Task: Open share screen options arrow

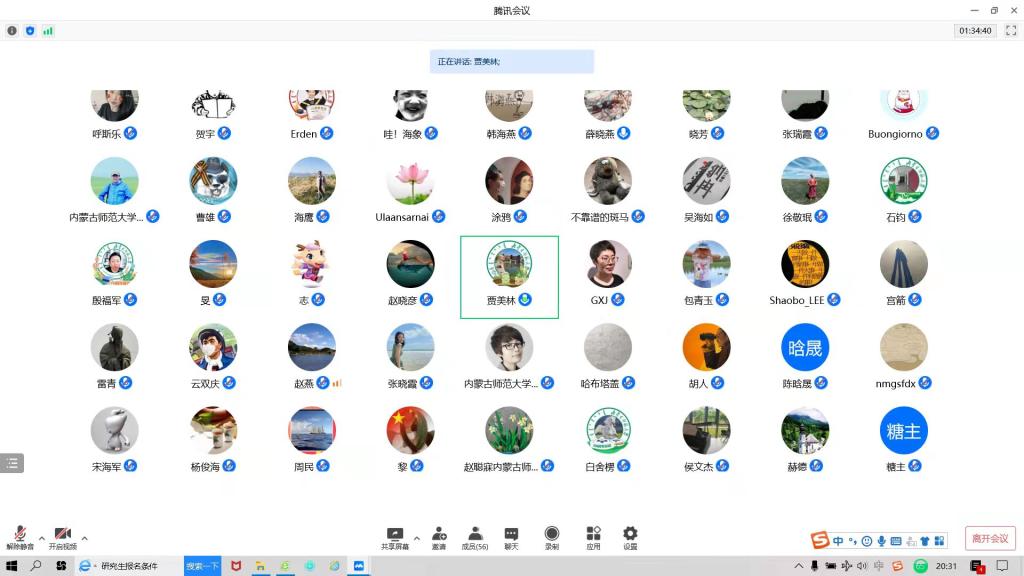Action: pos(417,538)
